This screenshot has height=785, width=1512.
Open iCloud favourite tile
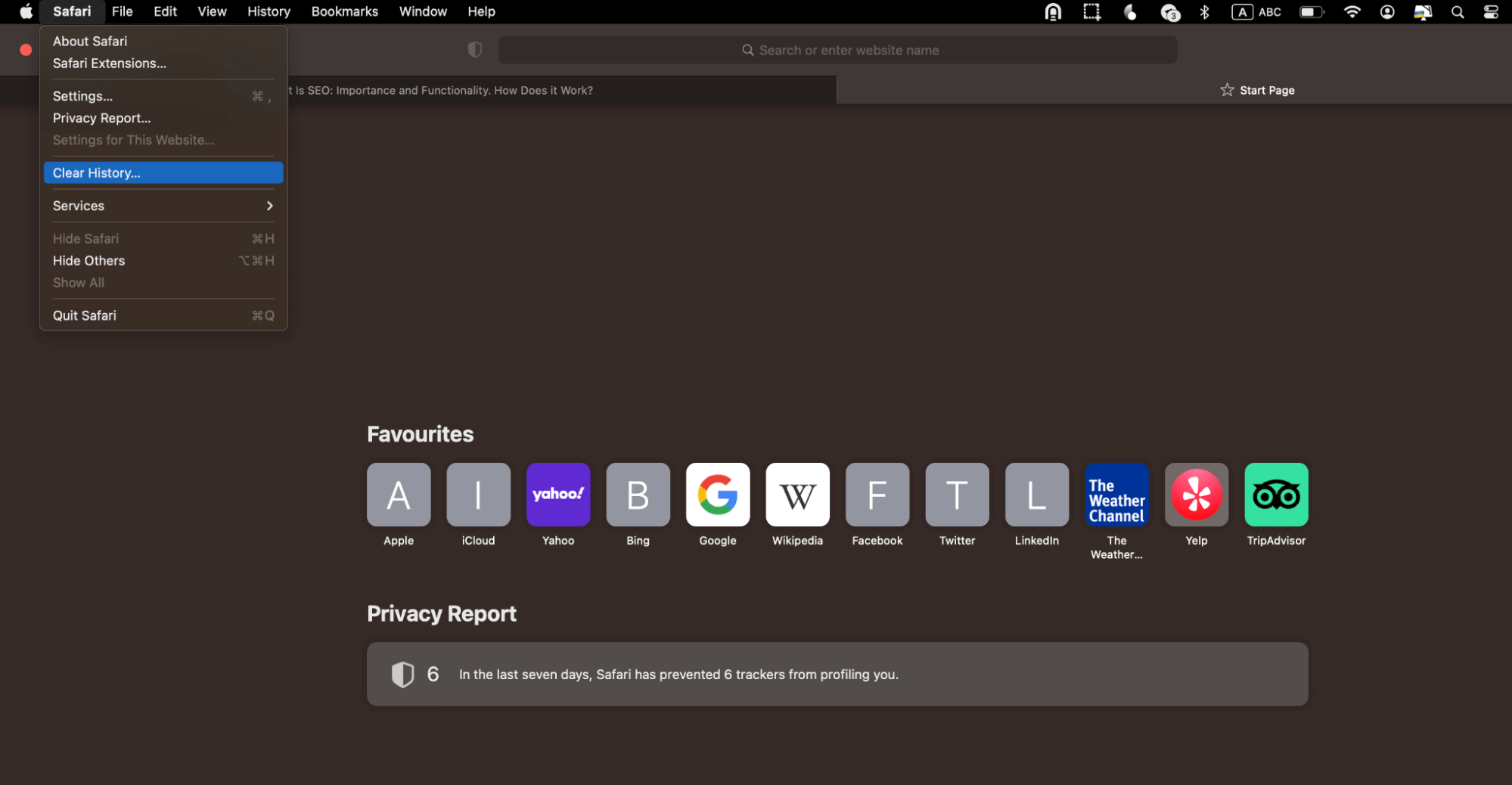pos(479,495)
